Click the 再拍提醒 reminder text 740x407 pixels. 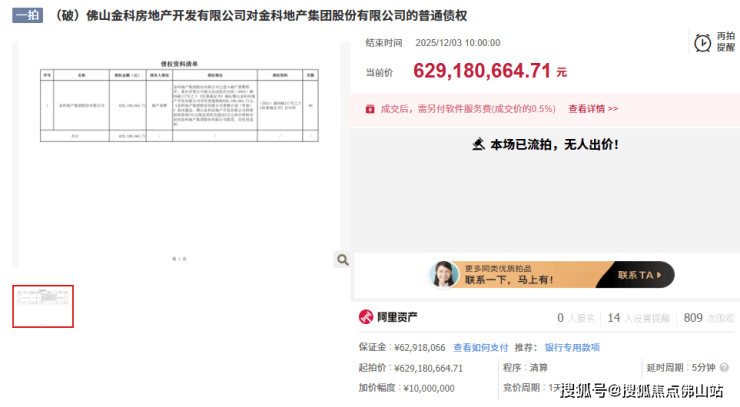725,42
